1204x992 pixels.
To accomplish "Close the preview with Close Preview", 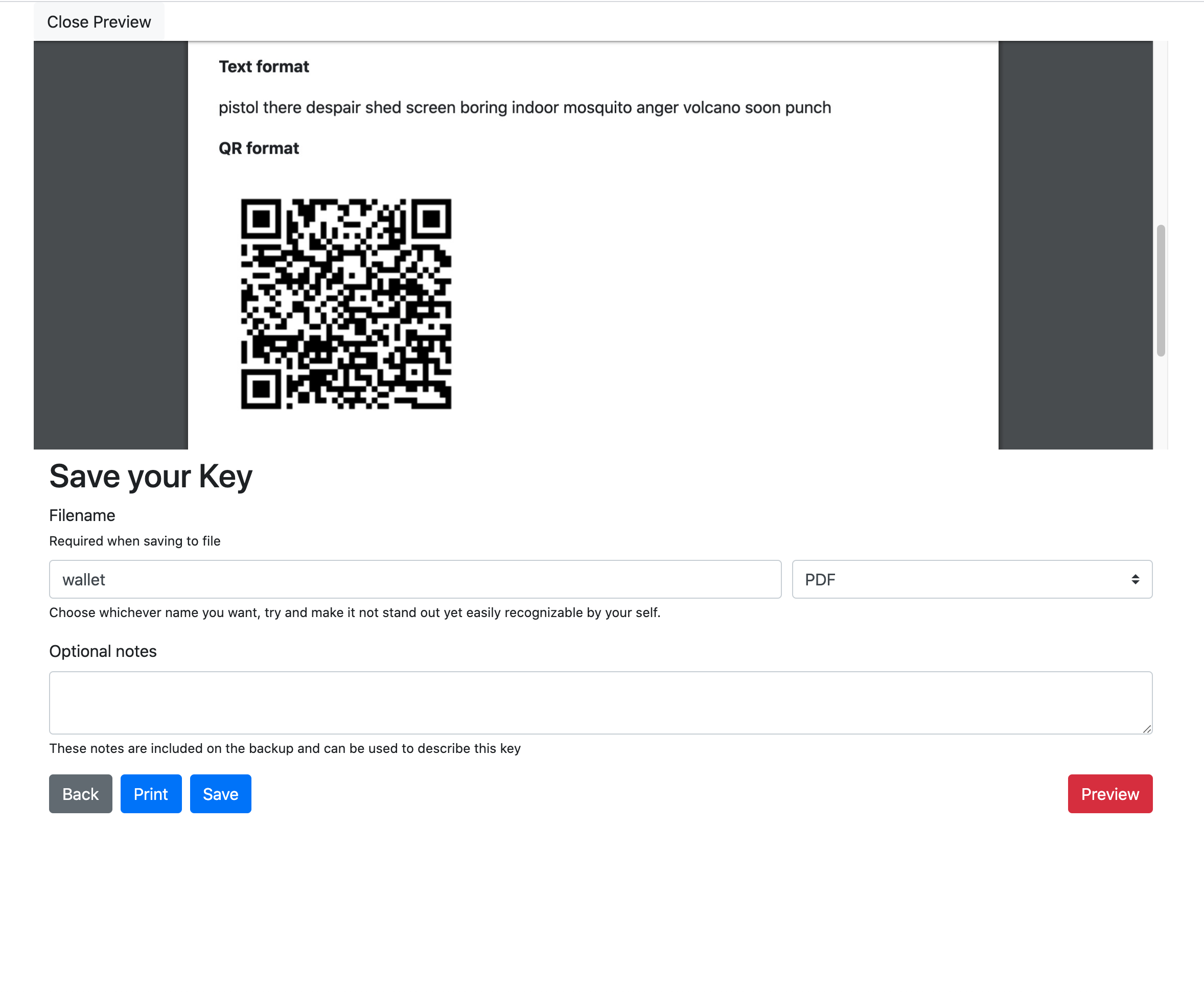I will [99, 22].
